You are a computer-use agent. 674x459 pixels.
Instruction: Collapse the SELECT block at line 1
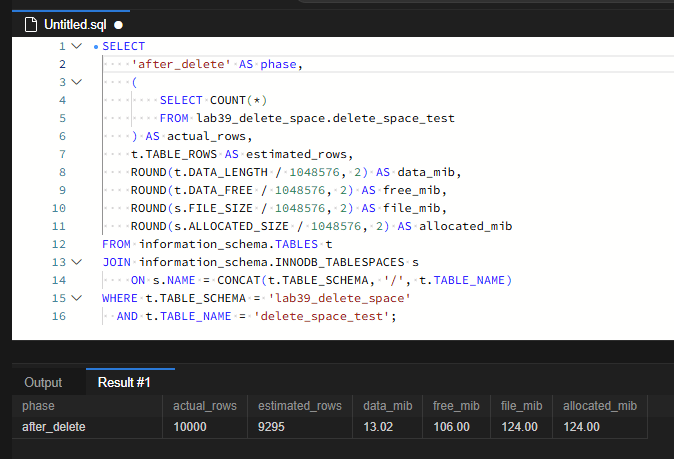click(x=77, y=46)
